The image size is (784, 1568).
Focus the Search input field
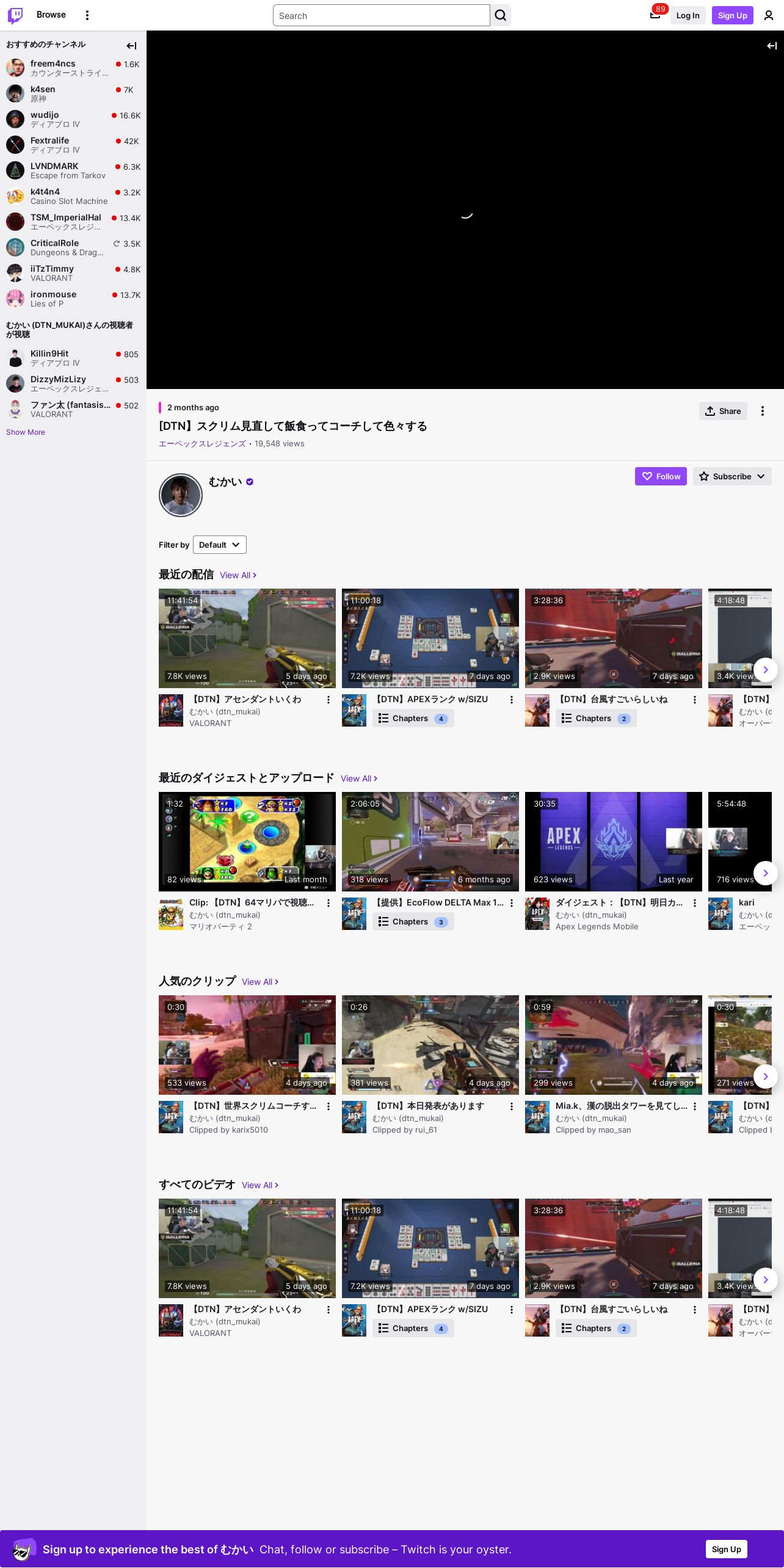click(382, 15)
